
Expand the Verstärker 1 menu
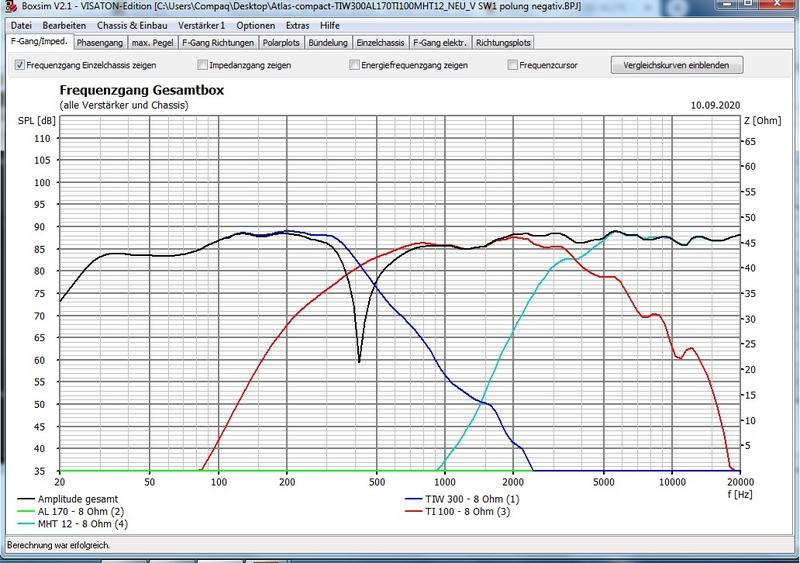(x=202, y=24)
